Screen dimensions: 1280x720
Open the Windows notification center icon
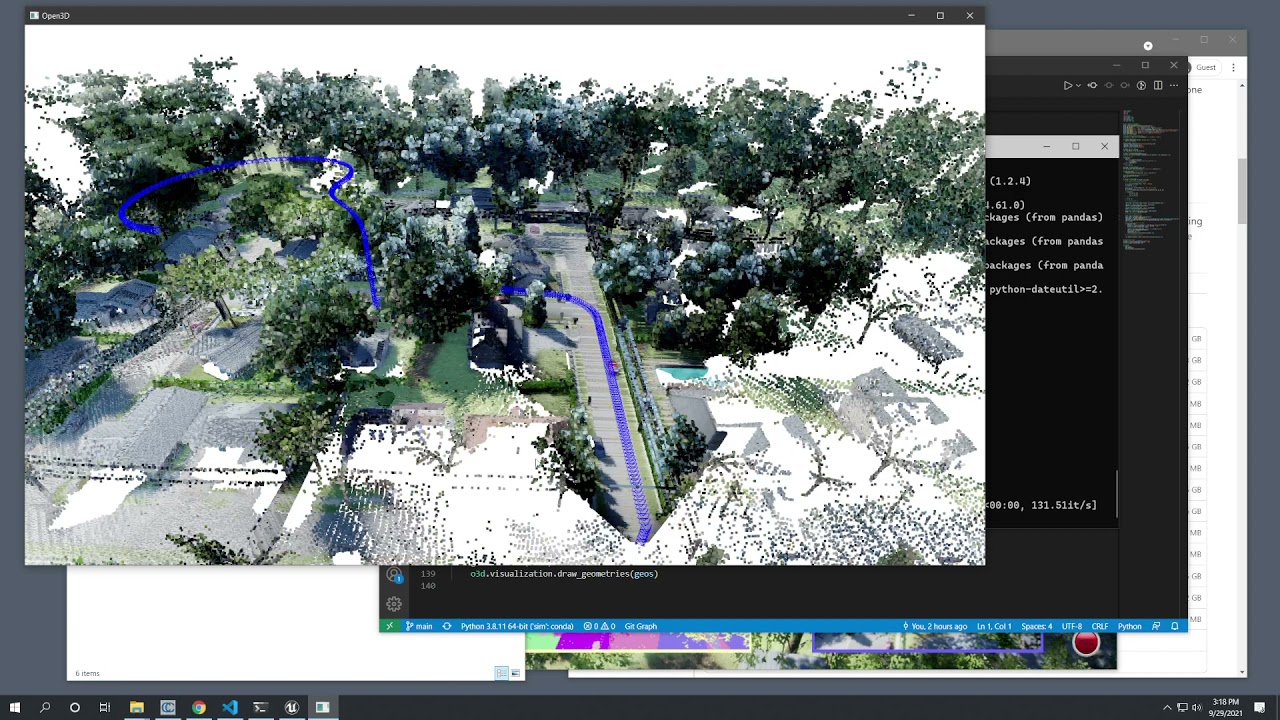click(x=1261, y=708)
